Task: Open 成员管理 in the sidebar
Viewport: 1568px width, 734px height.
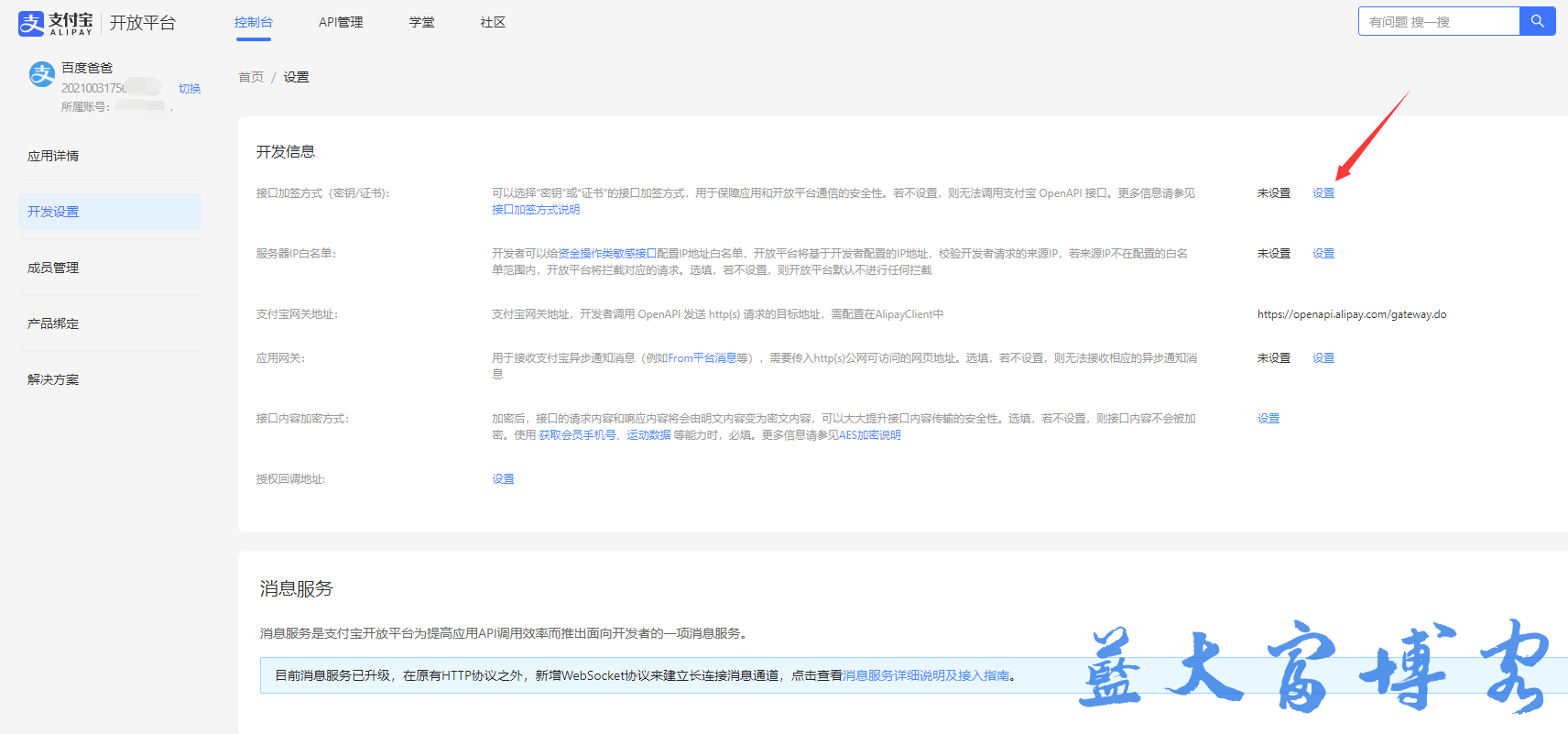Action: click(110, 268)
